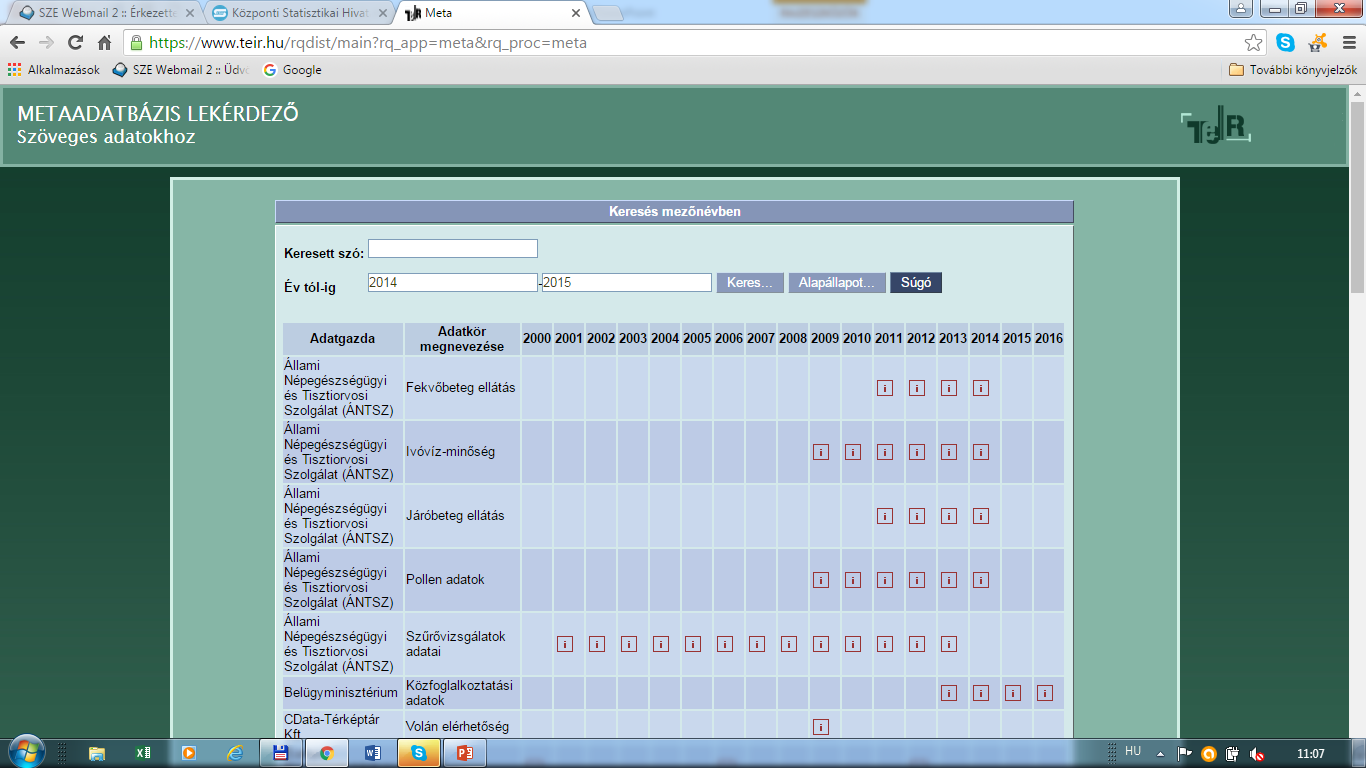Viewport: 1366px width, 768px height.
Task: Bookmark this page with the star icon
Action: 1253,43
